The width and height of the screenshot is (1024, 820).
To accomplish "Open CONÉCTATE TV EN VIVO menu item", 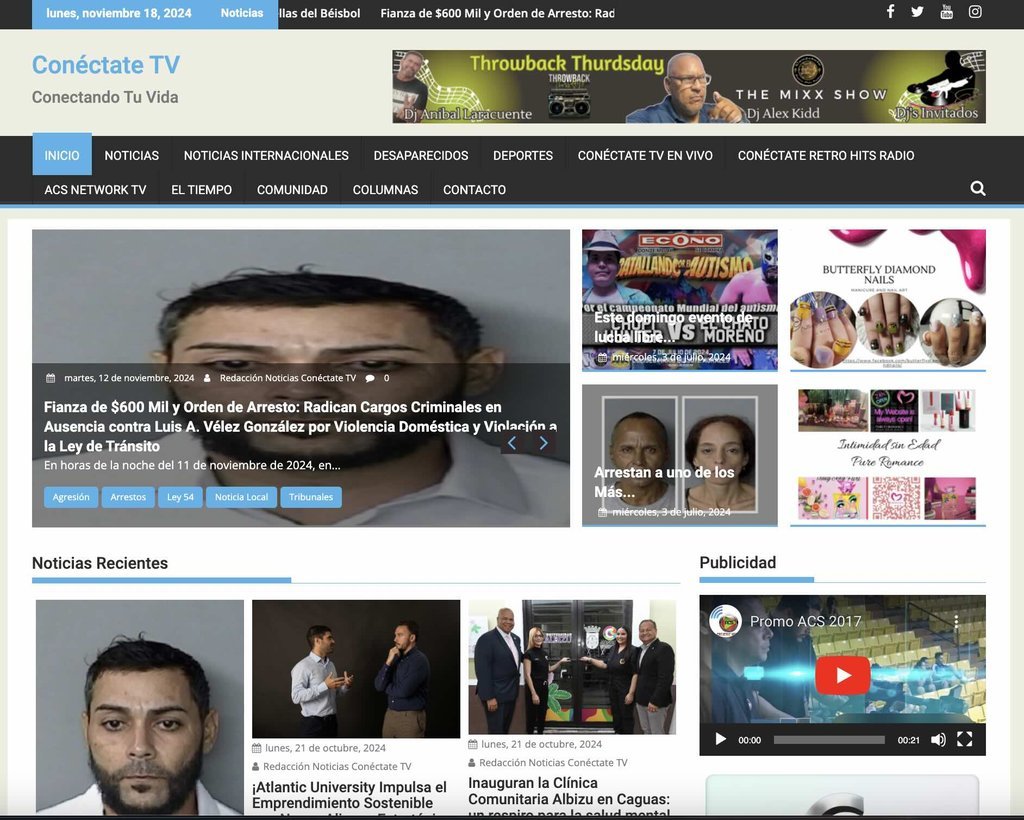I will pos(645,155).
